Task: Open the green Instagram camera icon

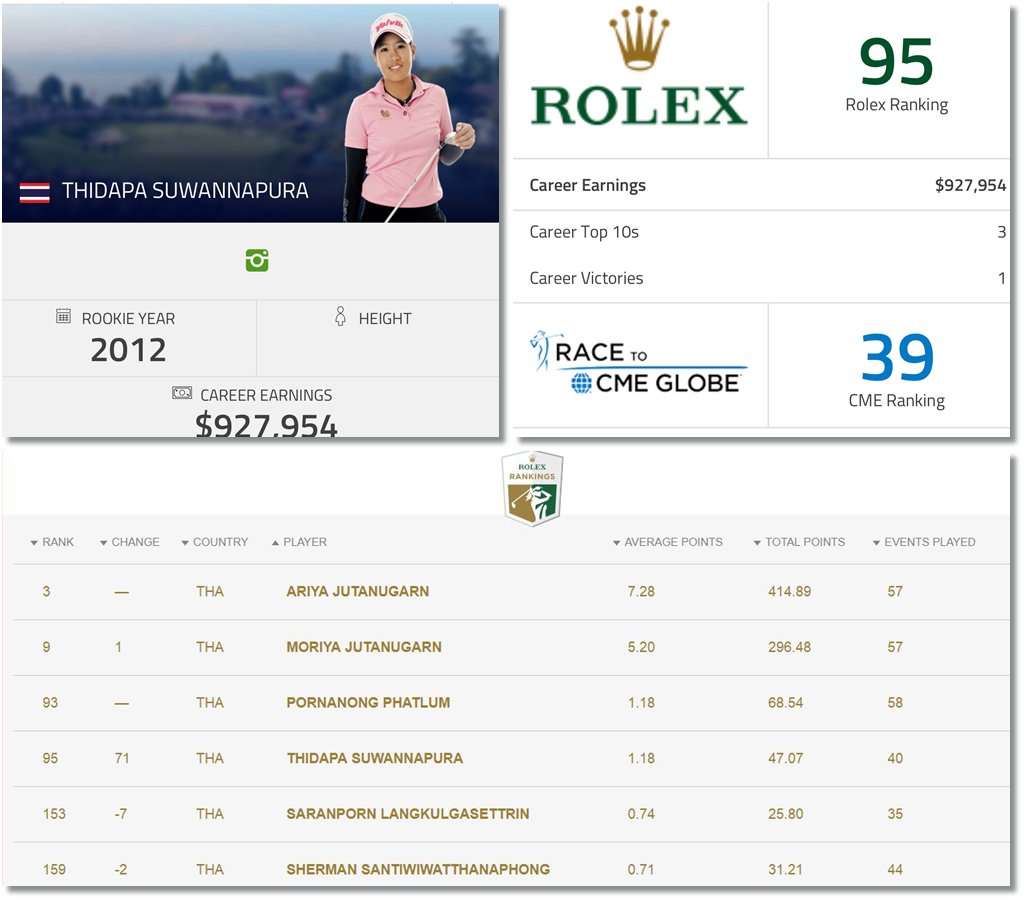Action: click(257, 260)
